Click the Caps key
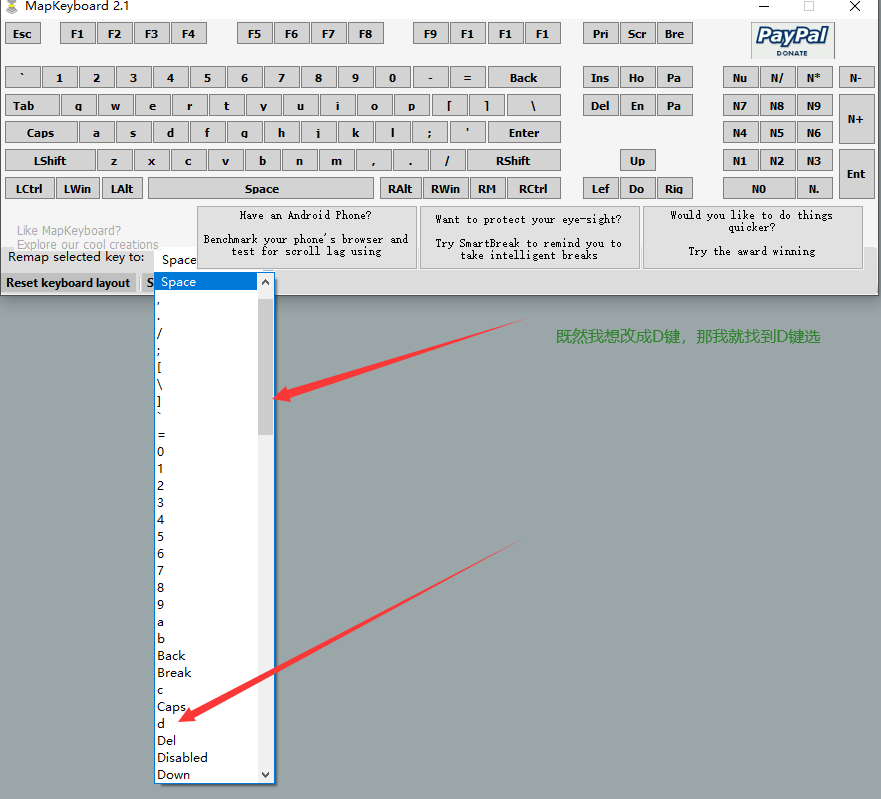This screenshot has height=799, width=881. tap(41, 133)
